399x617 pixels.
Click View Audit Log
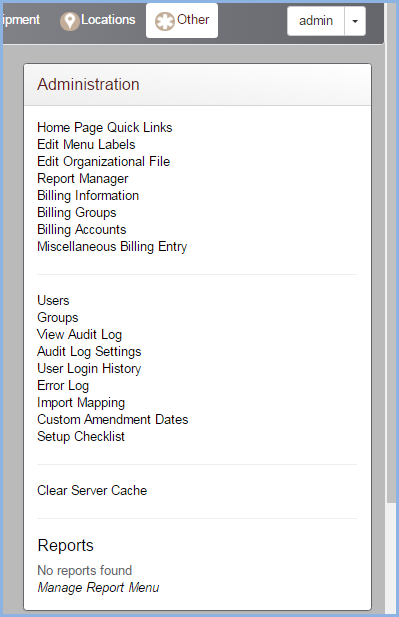tap(79, 334)
